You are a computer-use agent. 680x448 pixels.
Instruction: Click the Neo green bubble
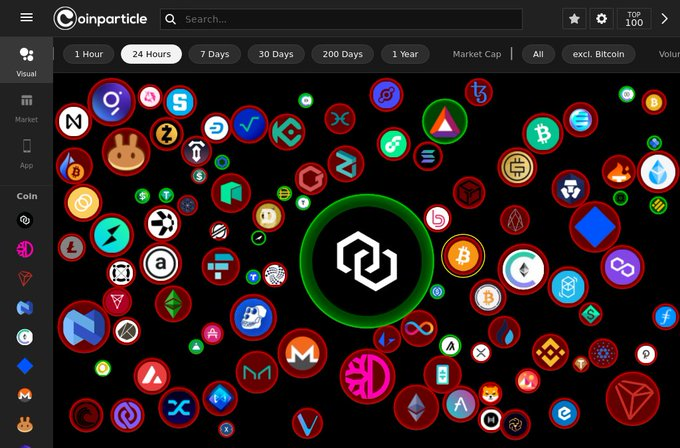[x=231, y=193]
